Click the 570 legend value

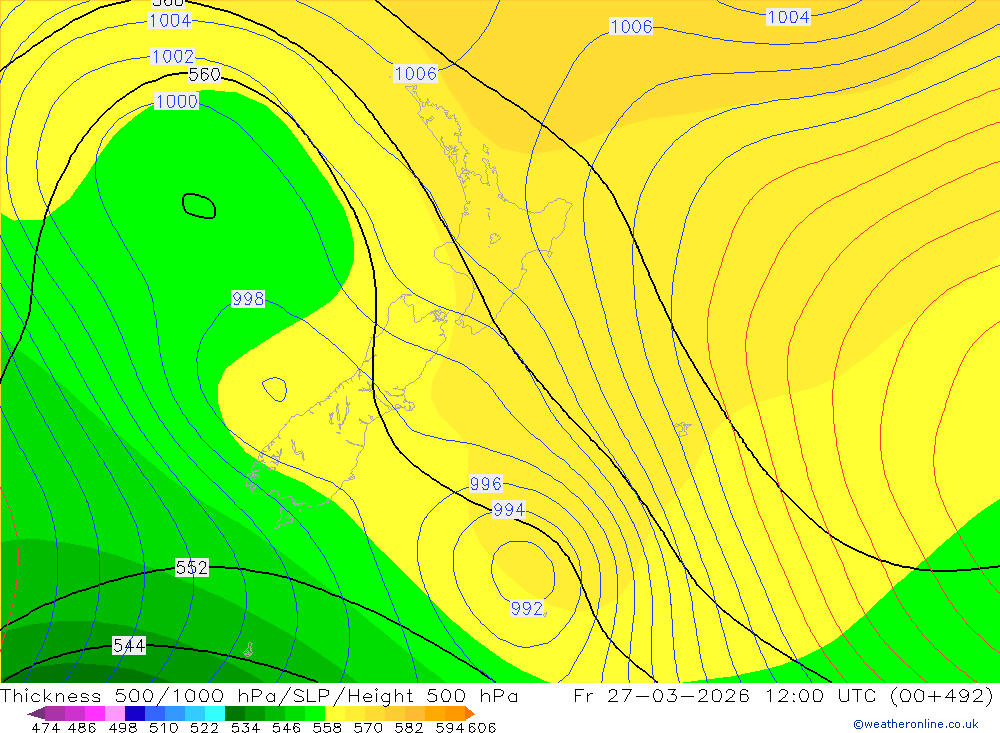[x=368, y=727]
